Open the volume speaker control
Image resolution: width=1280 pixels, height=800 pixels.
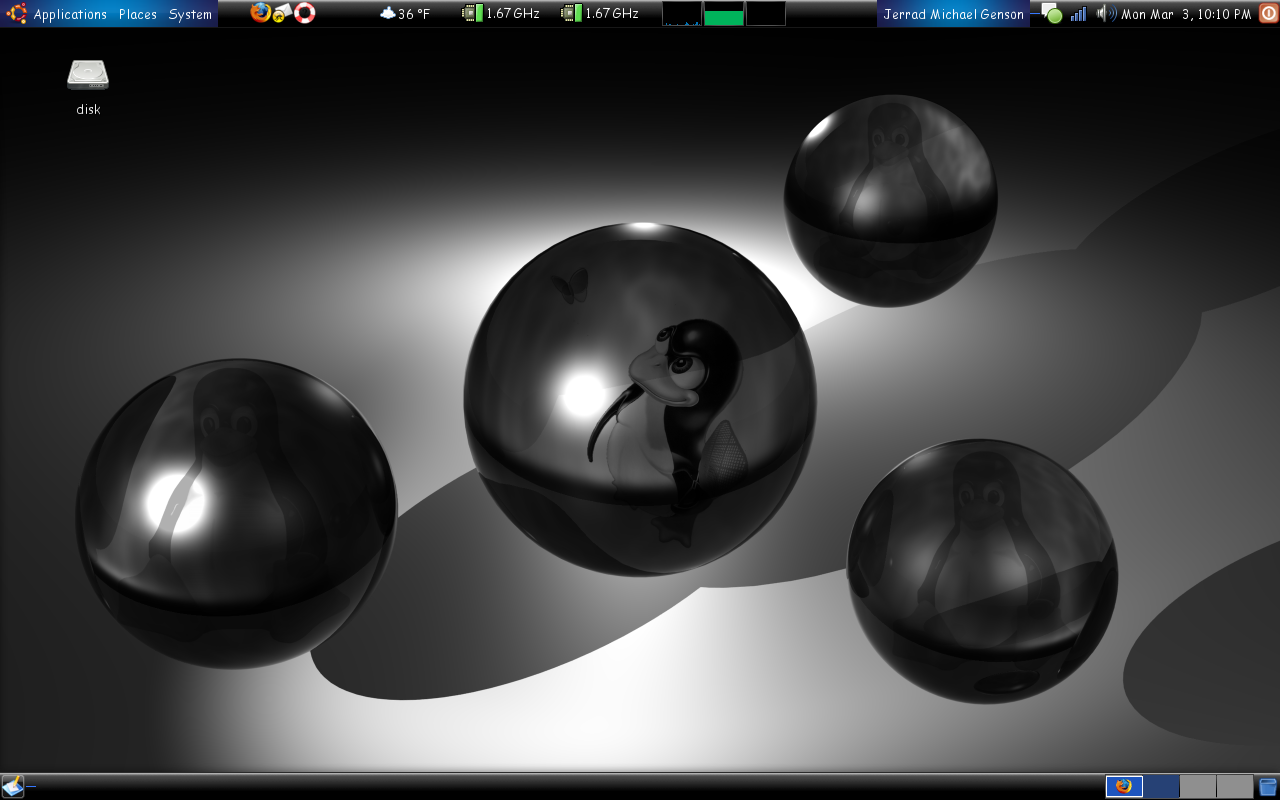tap(1105, 14)
